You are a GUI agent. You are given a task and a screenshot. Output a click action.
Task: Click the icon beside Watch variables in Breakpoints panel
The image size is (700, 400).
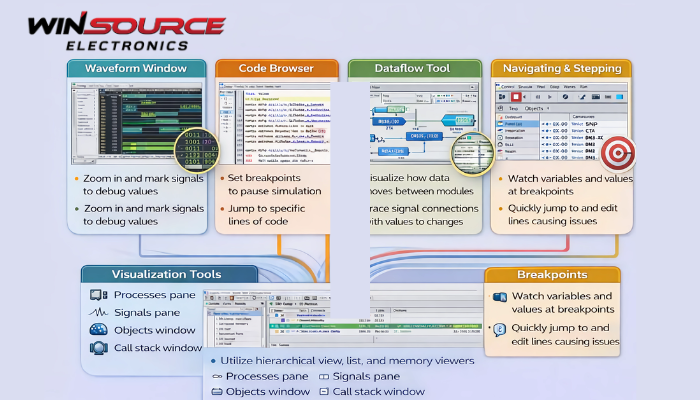pyautogui.click(x=499, y=296)
